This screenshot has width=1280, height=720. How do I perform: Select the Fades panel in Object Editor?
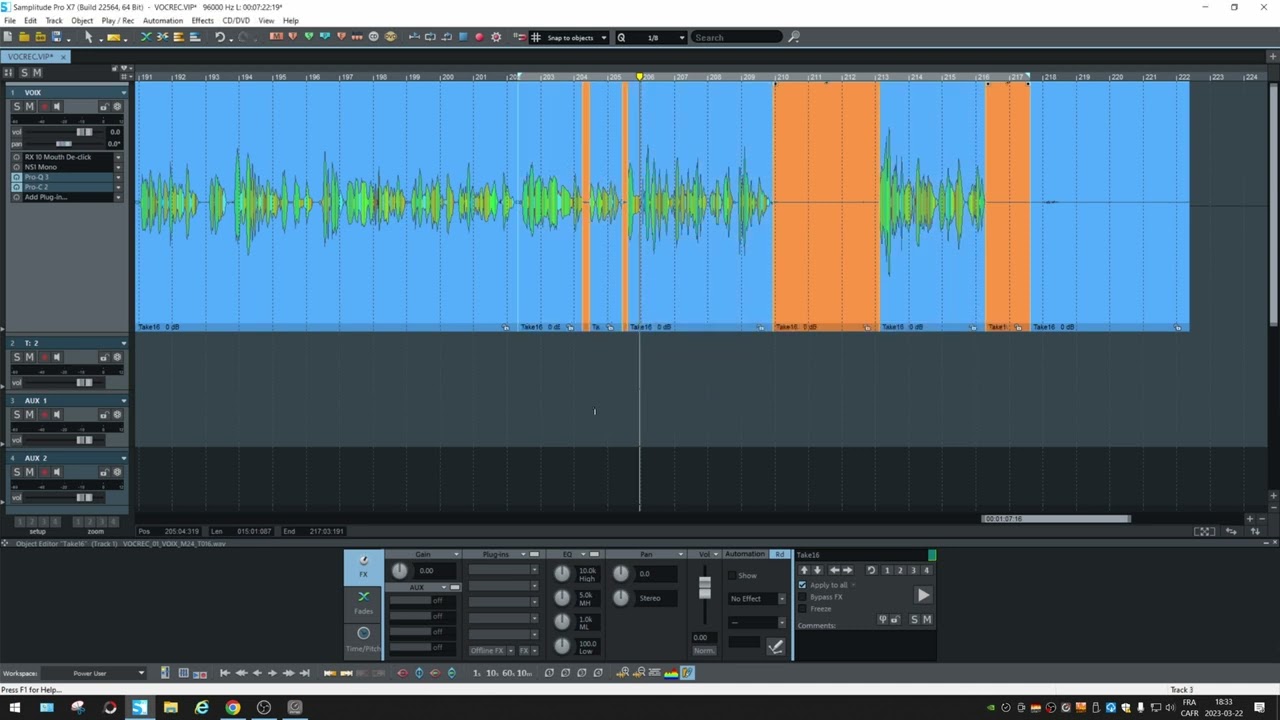click(363, 605)
